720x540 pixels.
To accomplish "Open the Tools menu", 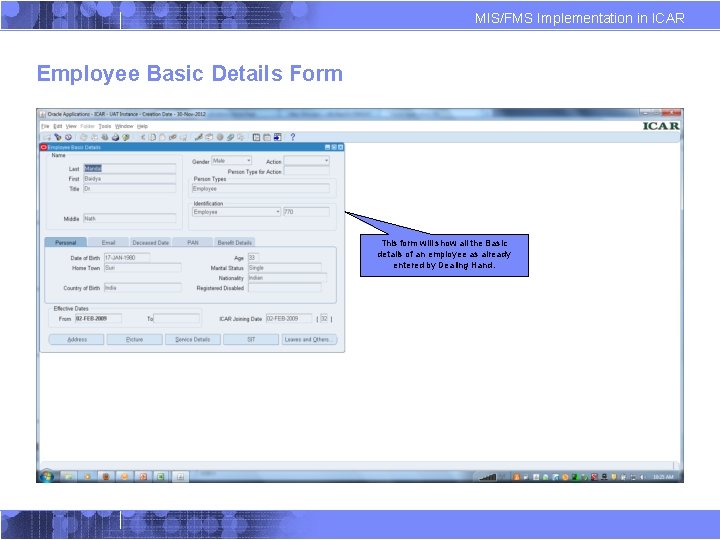I will tap(105, 126).
